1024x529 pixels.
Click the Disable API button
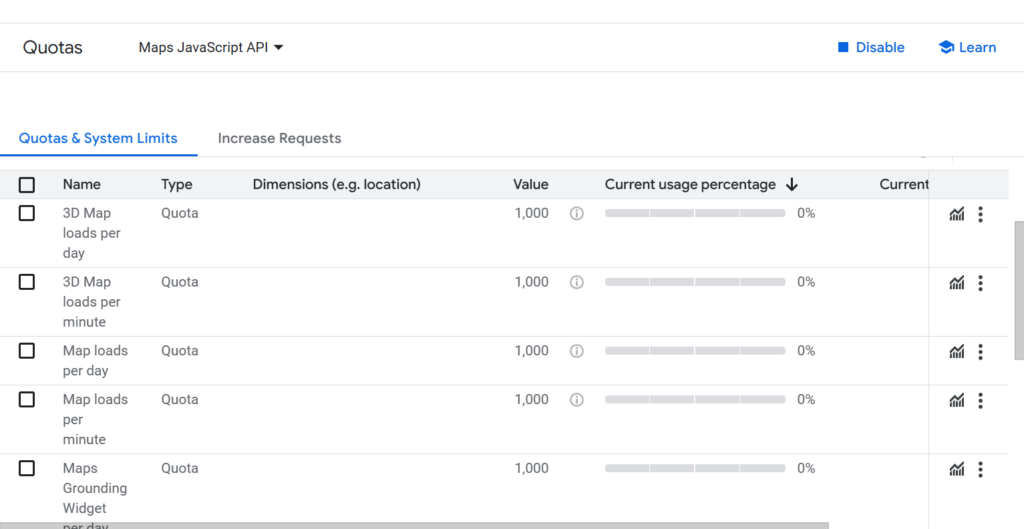(x=870, y=47)
